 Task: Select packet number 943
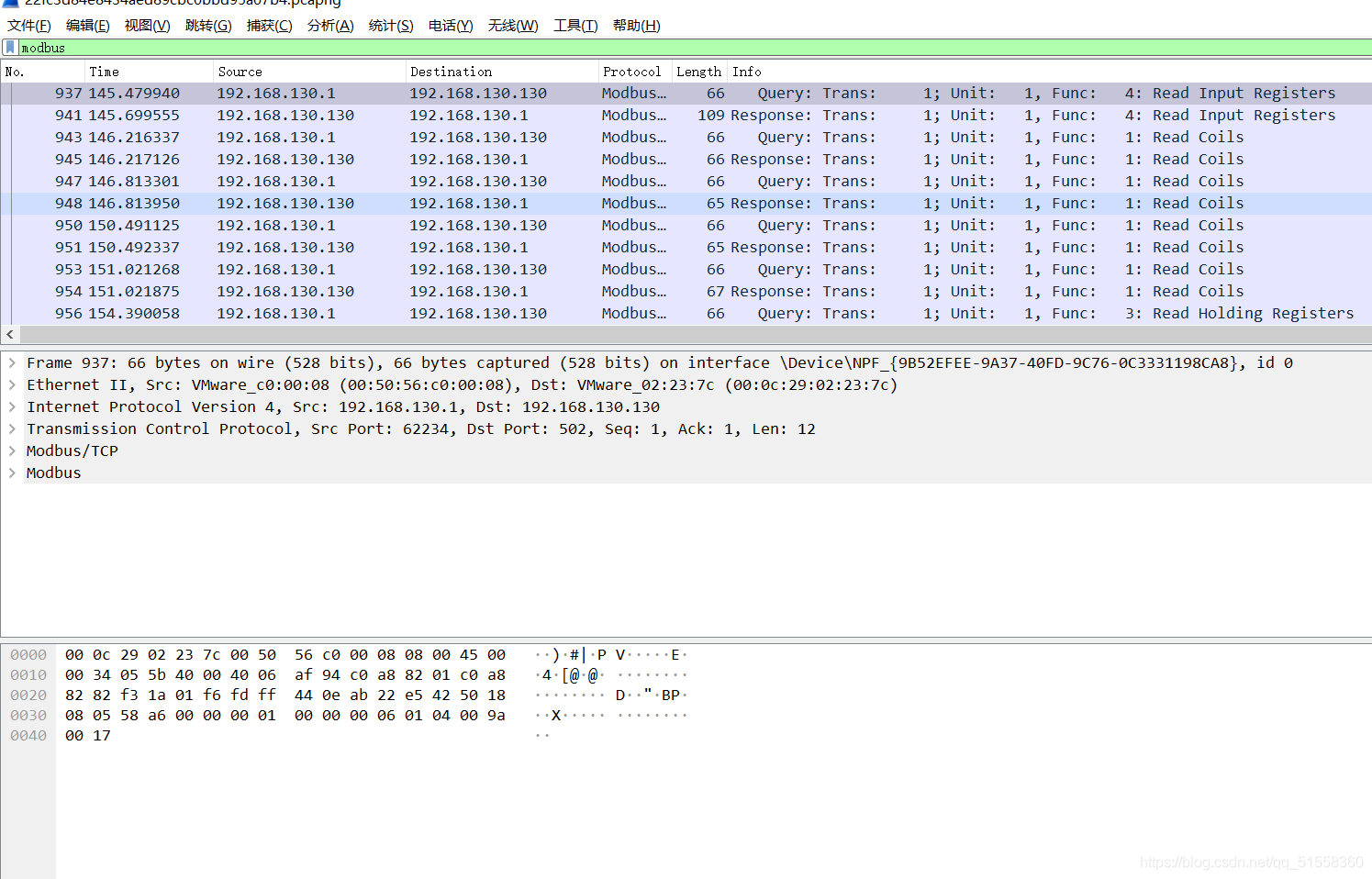(686, 138)
